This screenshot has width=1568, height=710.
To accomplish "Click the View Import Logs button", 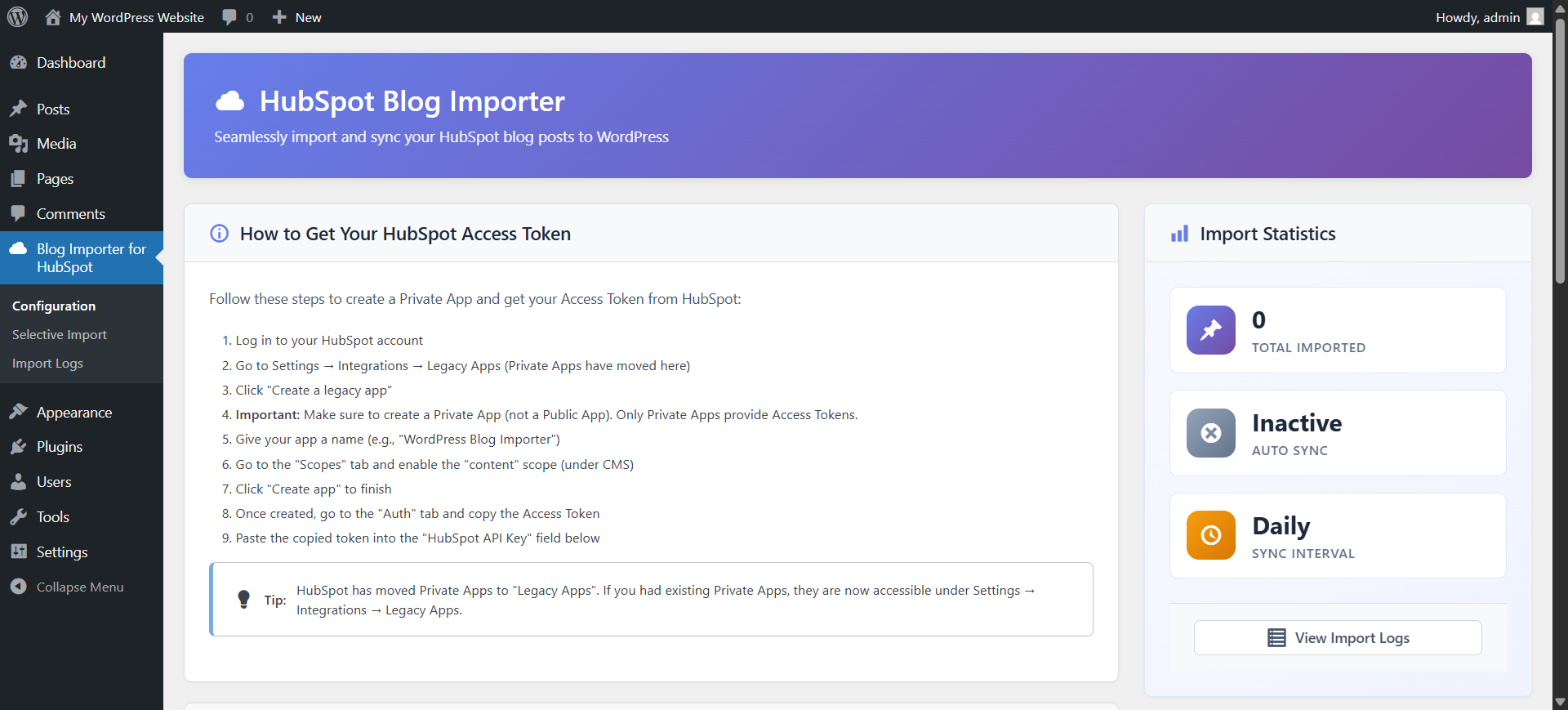I will (1337, 638).
